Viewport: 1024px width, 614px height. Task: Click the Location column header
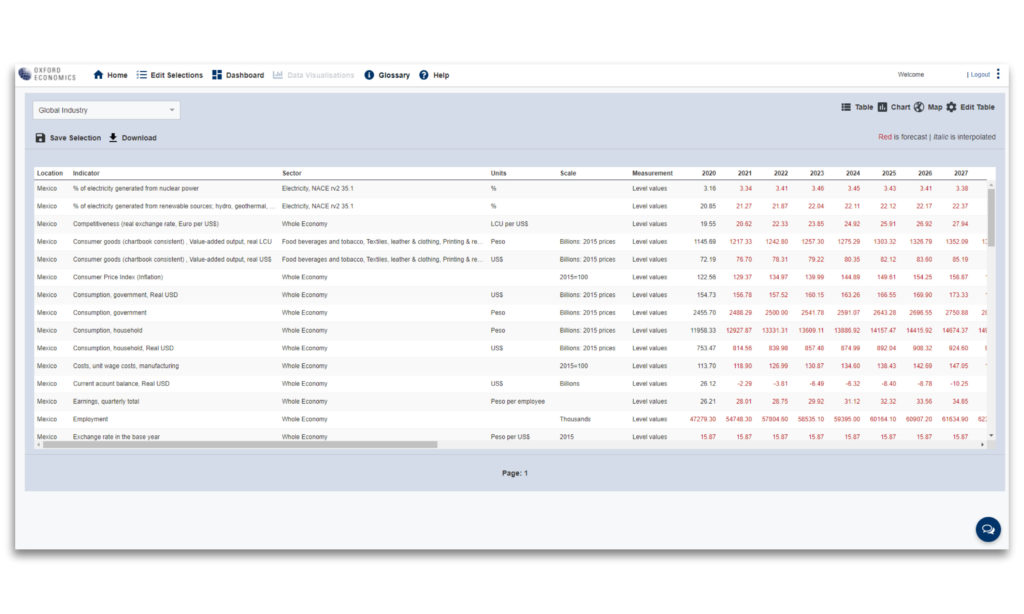click(x=50, y=173)
